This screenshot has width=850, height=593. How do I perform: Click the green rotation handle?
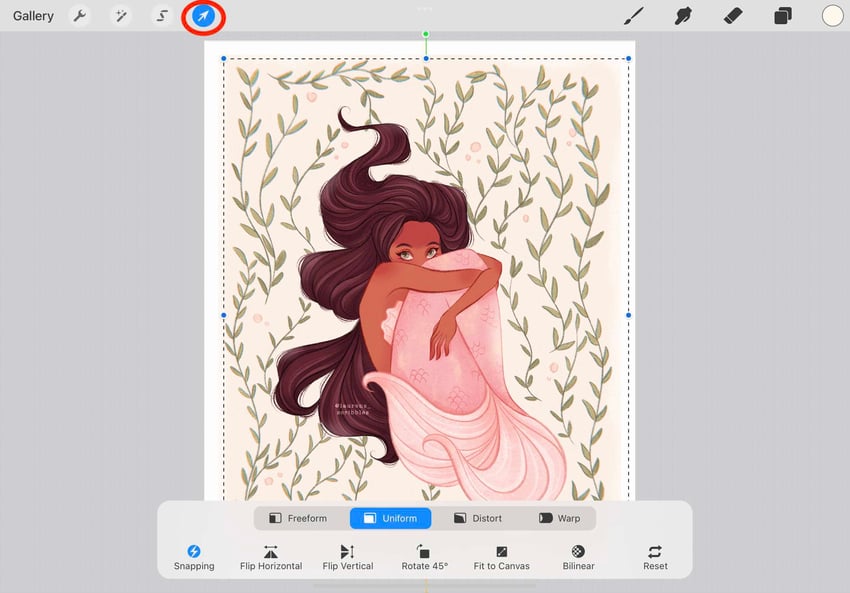point(426,34)
